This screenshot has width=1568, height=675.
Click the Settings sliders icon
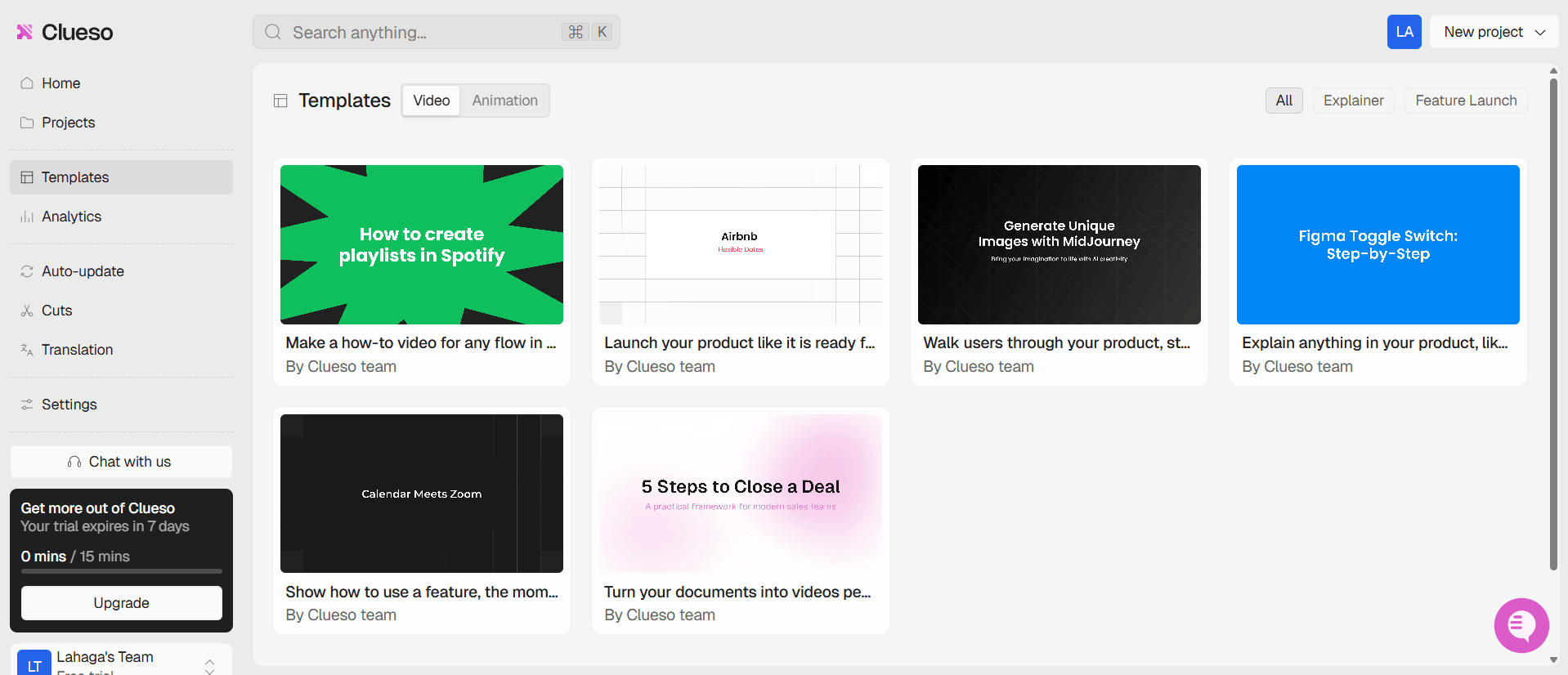pos(27,405)
